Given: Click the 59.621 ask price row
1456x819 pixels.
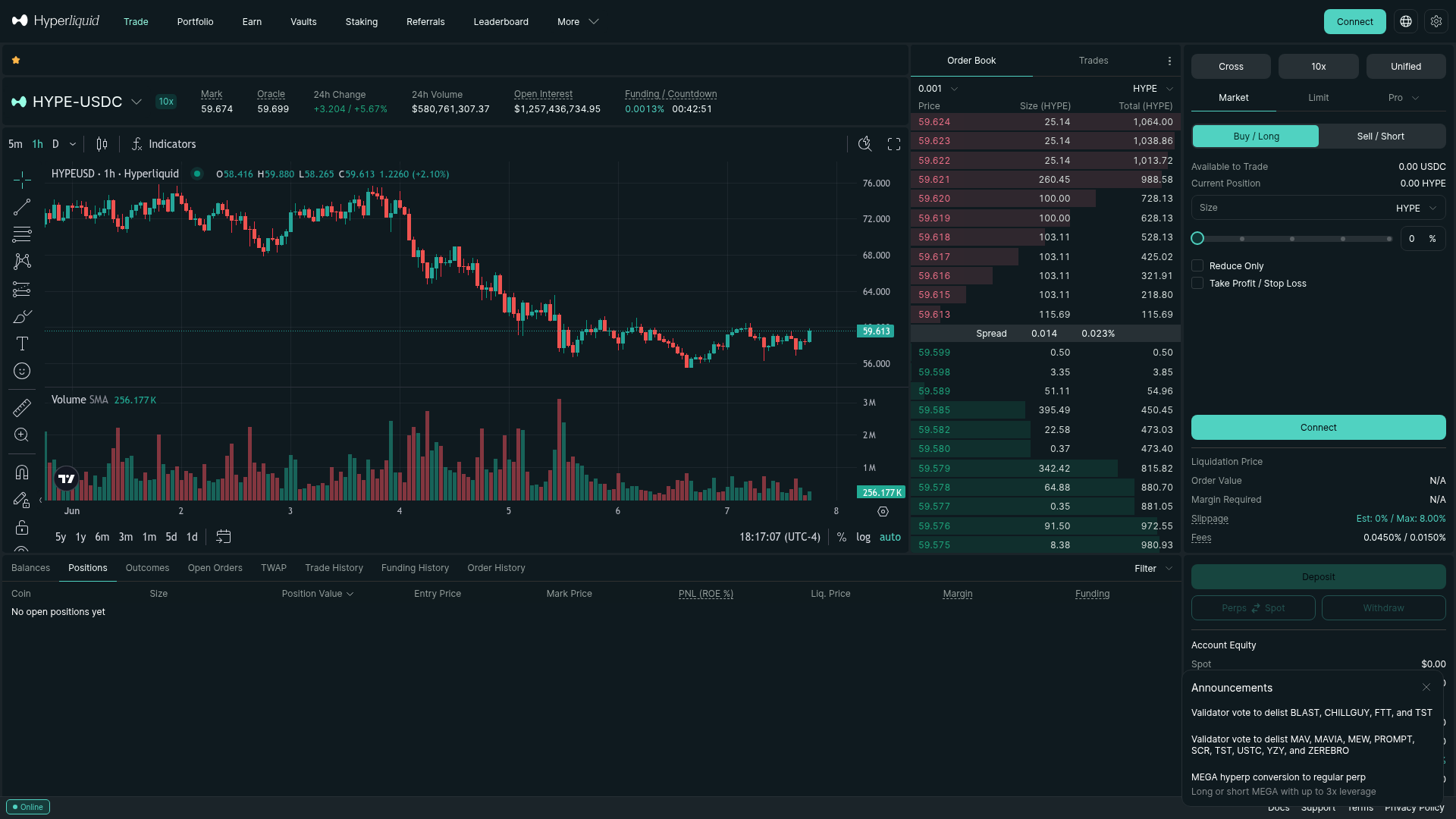Looking at the screenshot, I should (1046, 180).
